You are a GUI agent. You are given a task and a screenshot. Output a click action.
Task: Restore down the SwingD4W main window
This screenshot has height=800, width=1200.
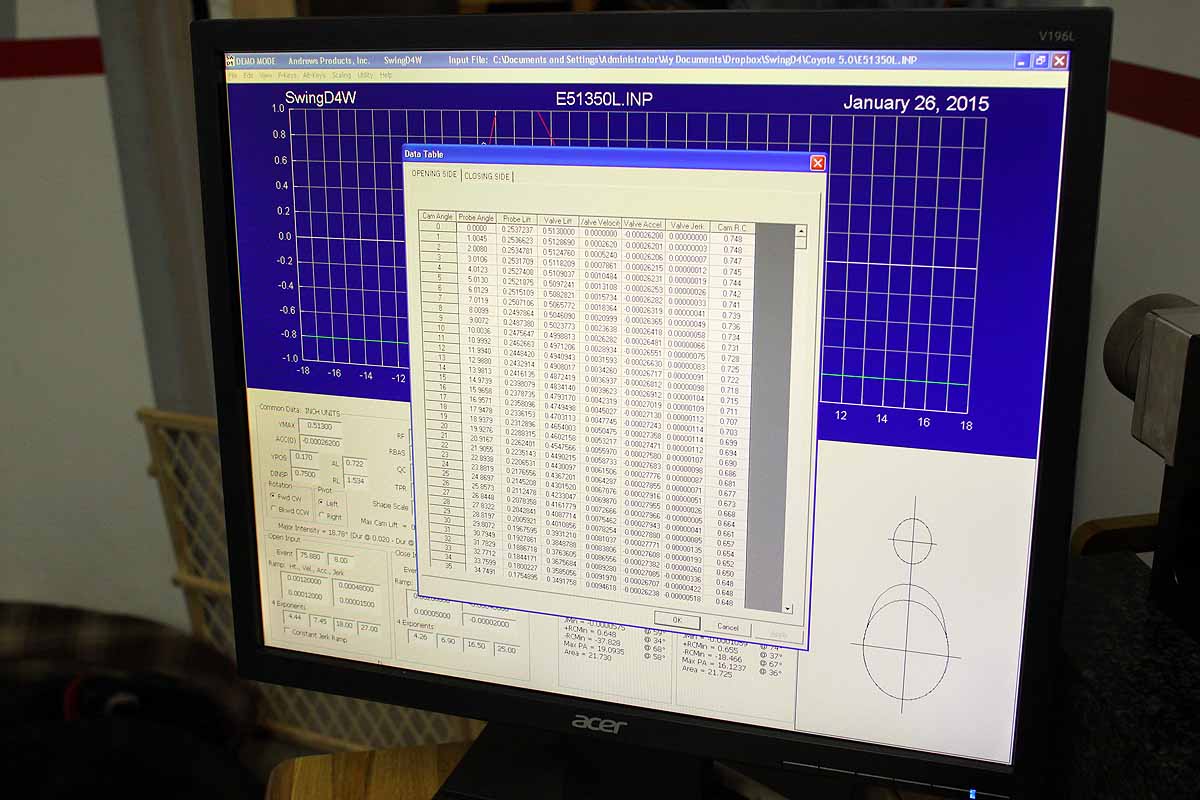point(1040,61)
